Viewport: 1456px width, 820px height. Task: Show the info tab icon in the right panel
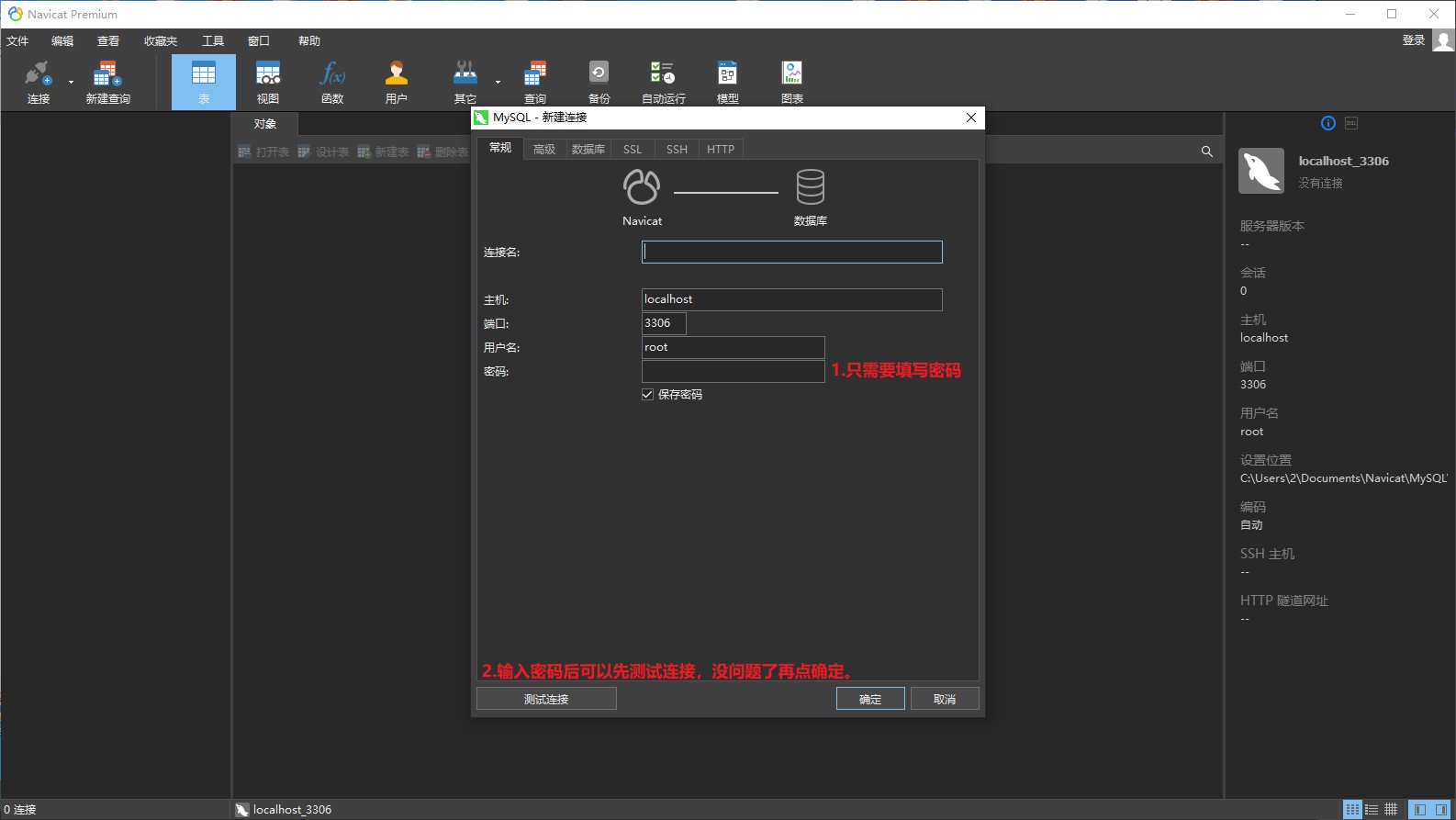(1328, 123)
